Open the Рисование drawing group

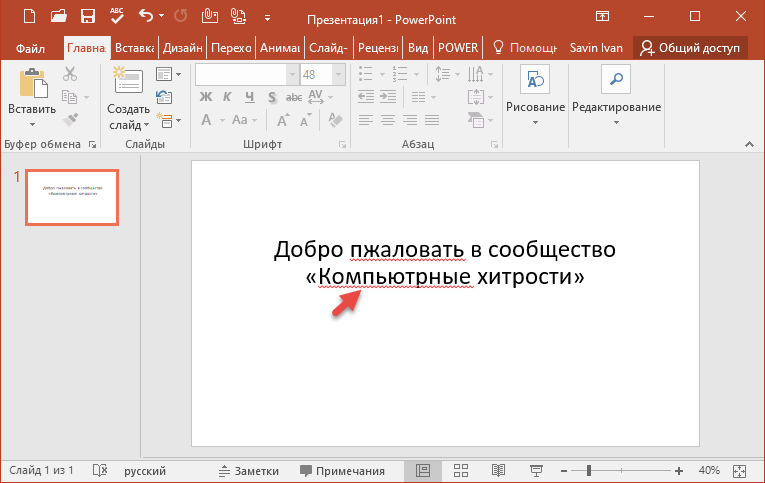[x=535, y=96]
